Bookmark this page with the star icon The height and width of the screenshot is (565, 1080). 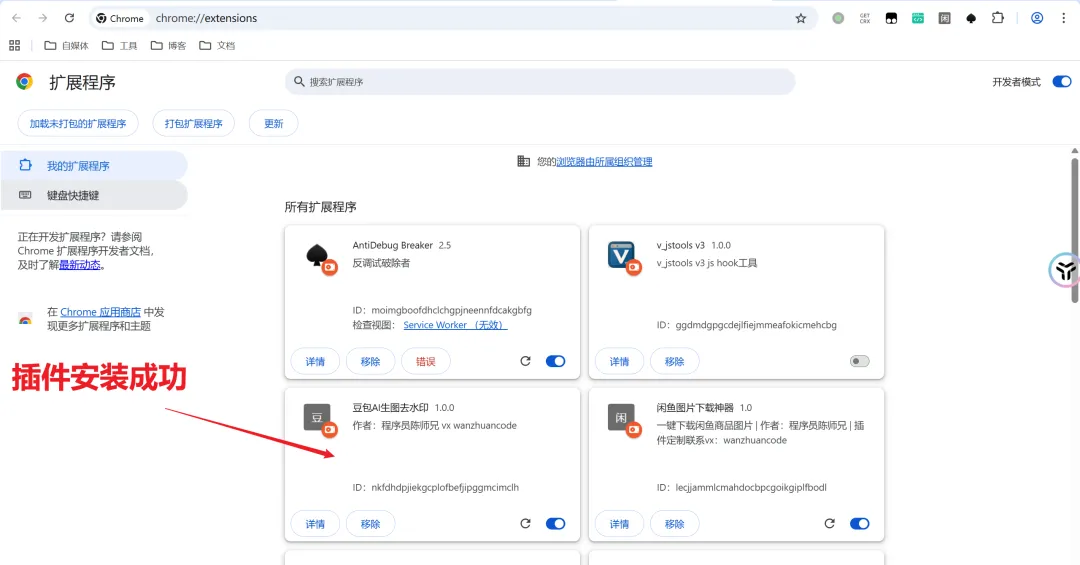pyautogui.click(x=800, y=19)
